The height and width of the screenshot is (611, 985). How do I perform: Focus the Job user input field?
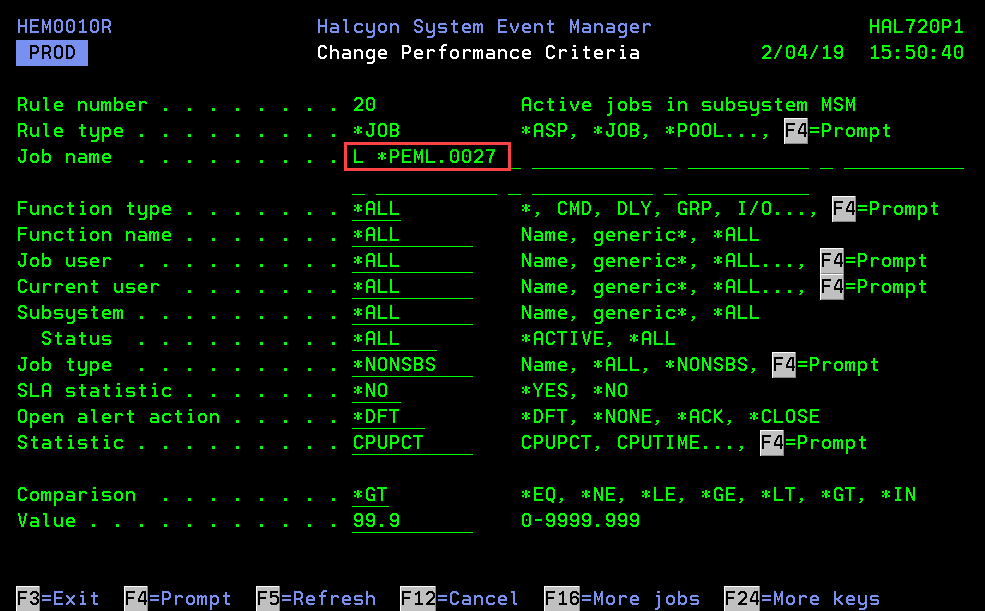411,261
